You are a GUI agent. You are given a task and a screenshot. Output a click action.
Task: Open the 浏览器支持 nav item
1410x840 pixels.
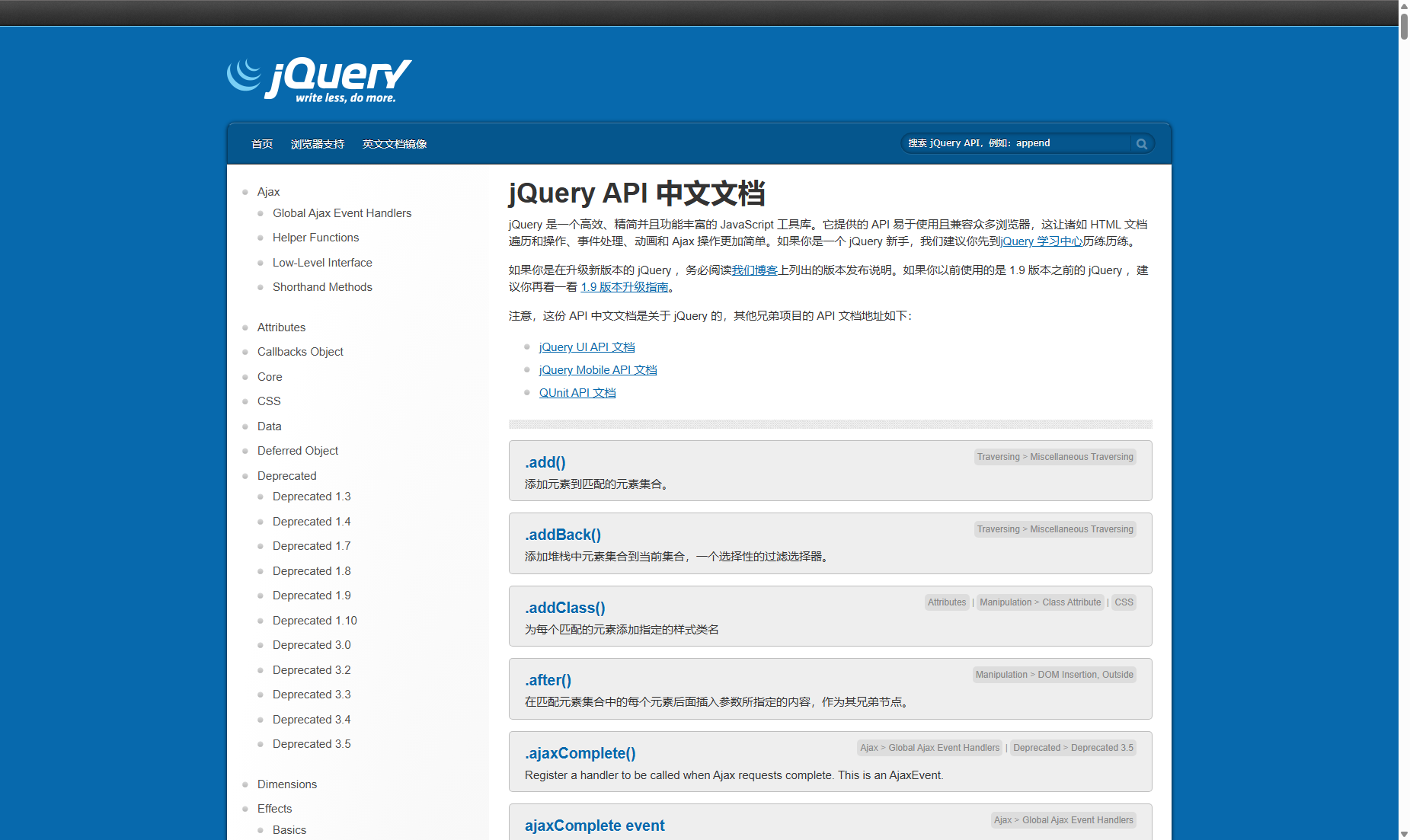point(318,144)
